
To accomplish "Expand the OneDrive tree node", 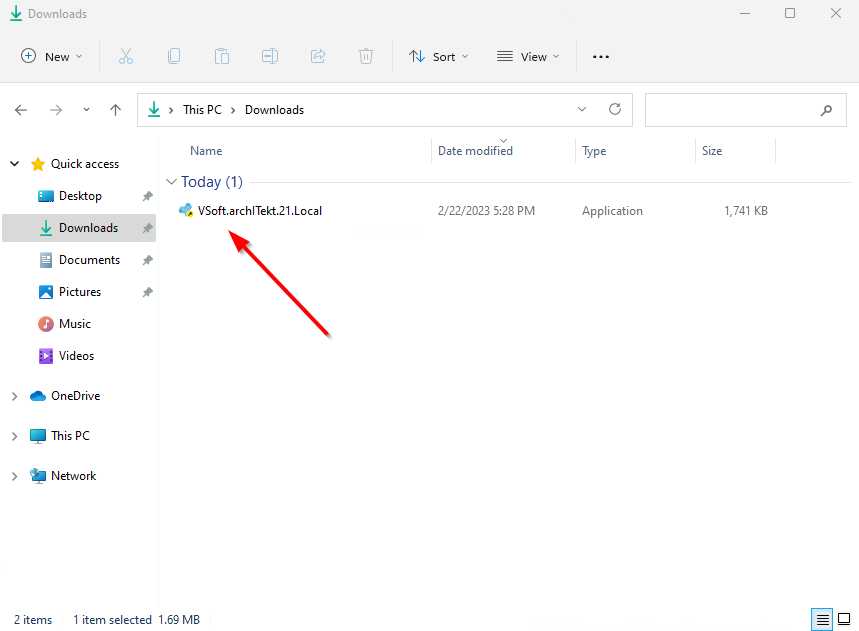I will (15, 396).
